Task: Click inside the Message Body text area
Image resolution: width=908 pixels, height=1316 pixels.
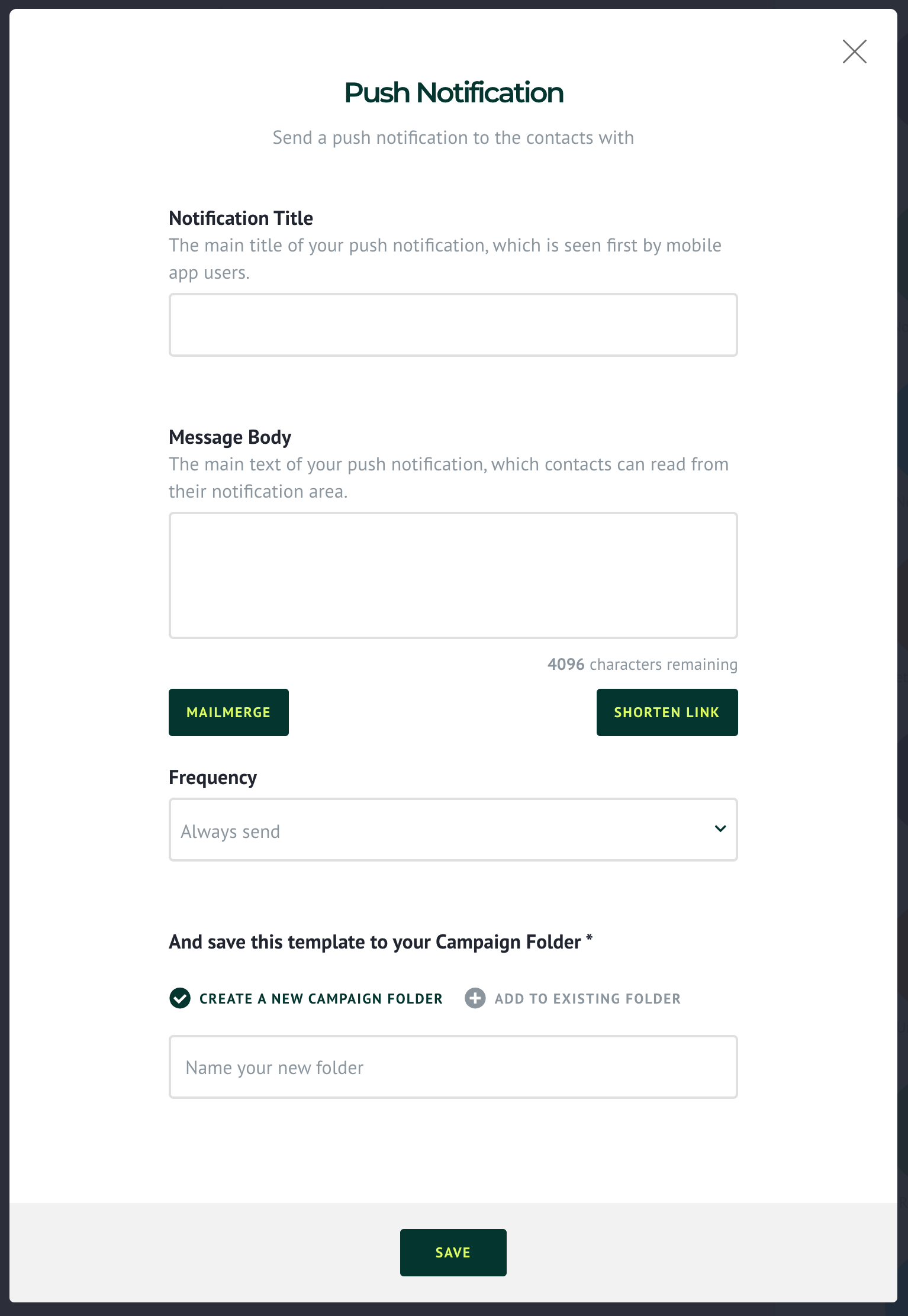Action: click(x=453, y=575)
